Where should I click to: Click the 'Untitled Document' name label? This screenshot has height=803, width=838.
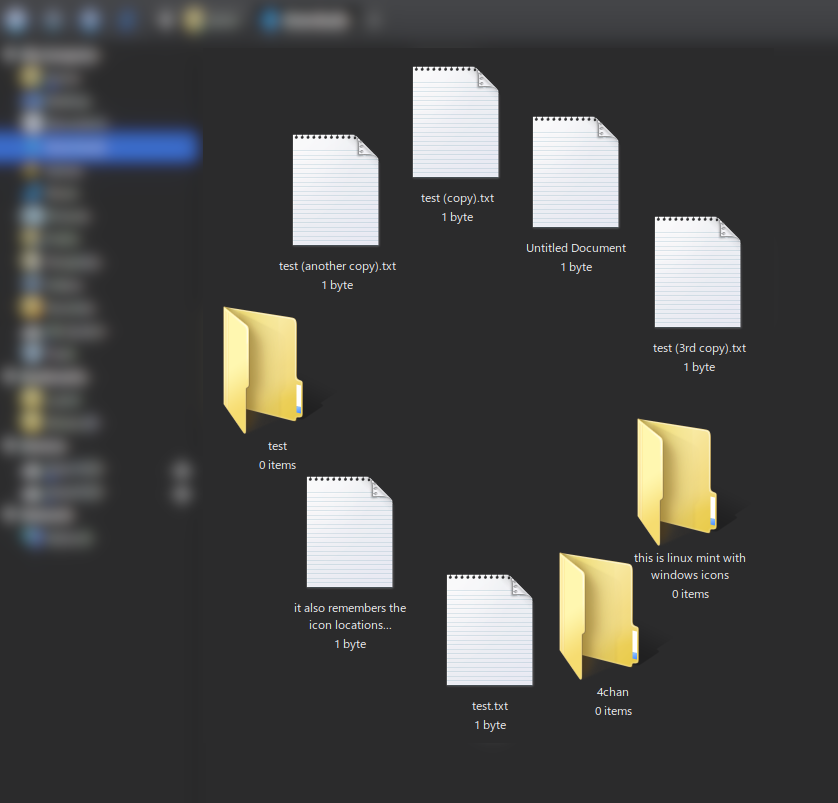pyautogui.click(x=576, y=248)
